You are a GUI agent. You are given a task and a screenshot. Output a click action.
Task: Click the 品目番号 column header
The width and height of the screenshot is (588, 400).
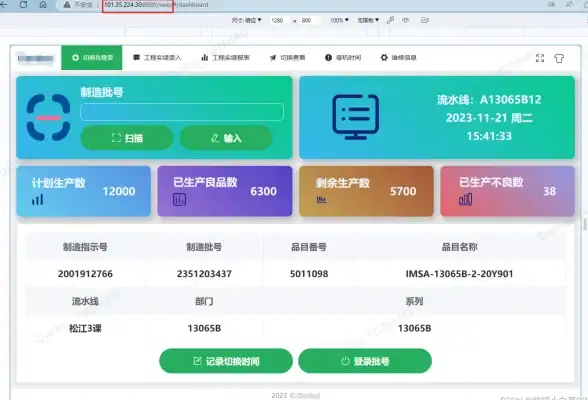coord(309,247)
